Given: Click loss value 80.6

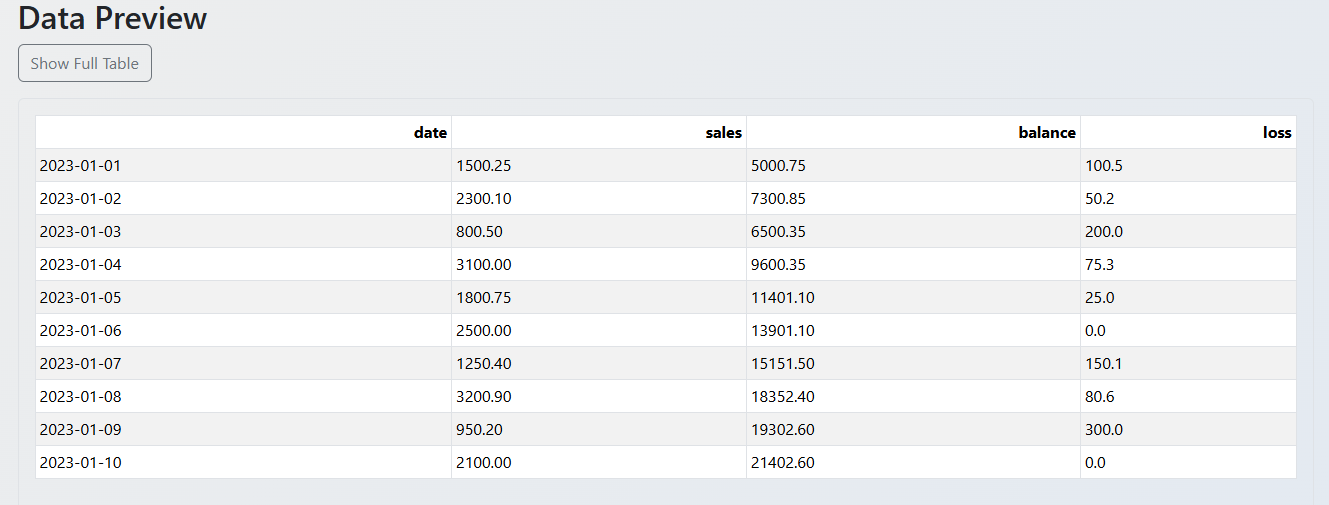Looking at the screenshot, I should point(1188,396).
